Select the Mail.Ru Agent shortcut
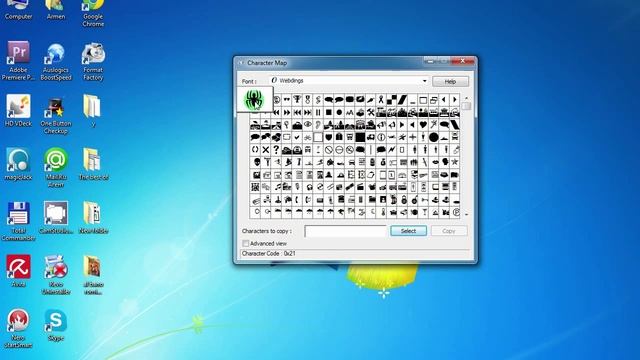 coord(56,167)
